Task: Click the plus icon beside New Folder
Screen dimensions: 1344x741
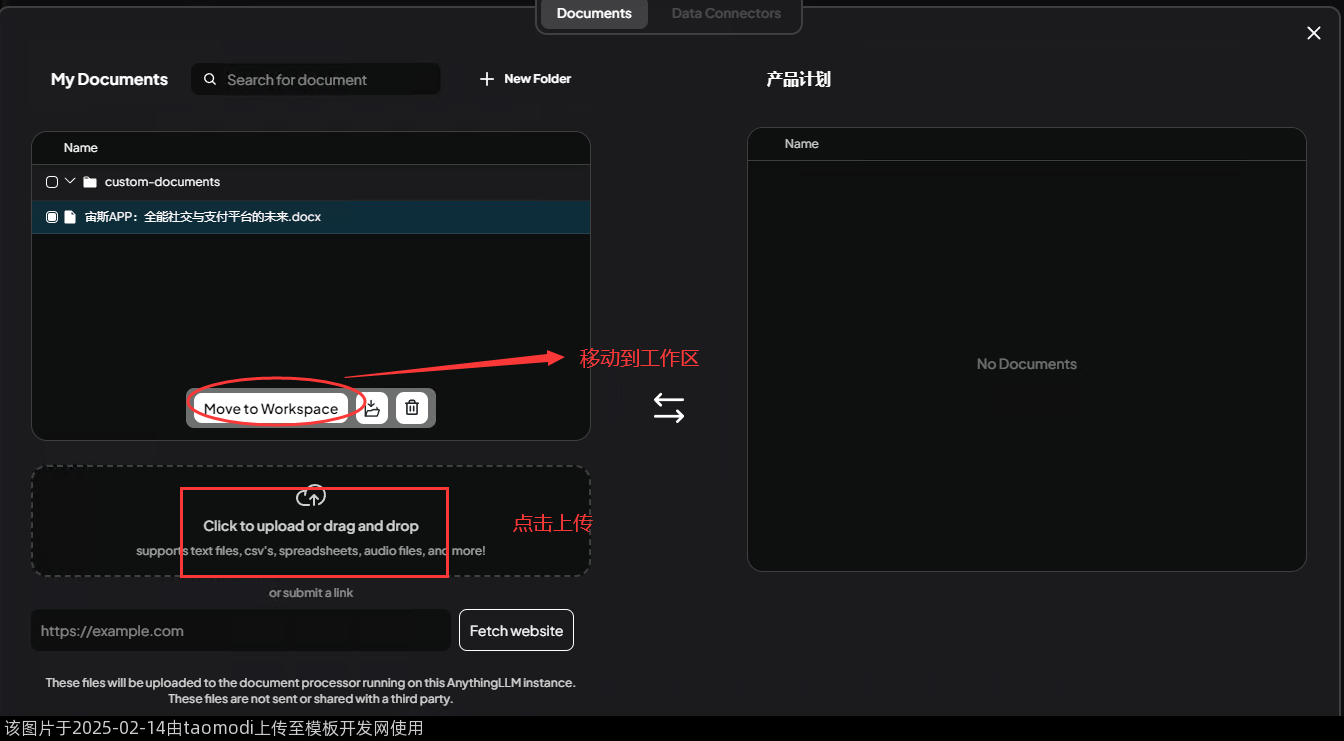Action: tap(487, 79)
